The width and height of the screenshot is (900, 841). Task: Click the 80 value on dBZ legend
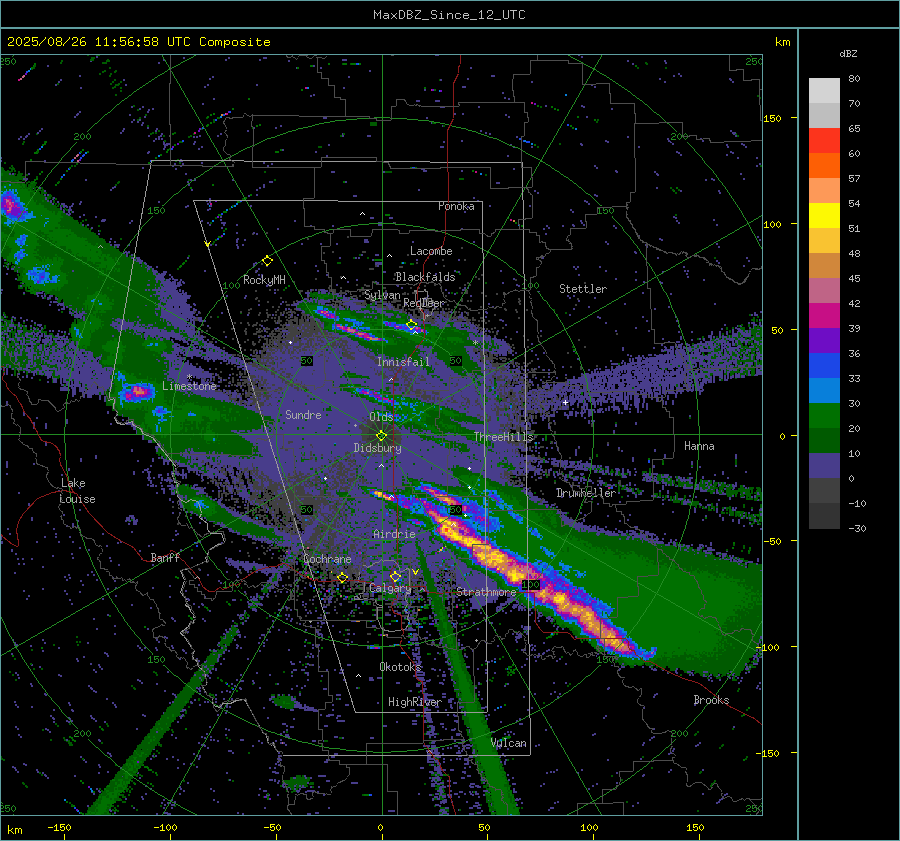coord(854,79)
